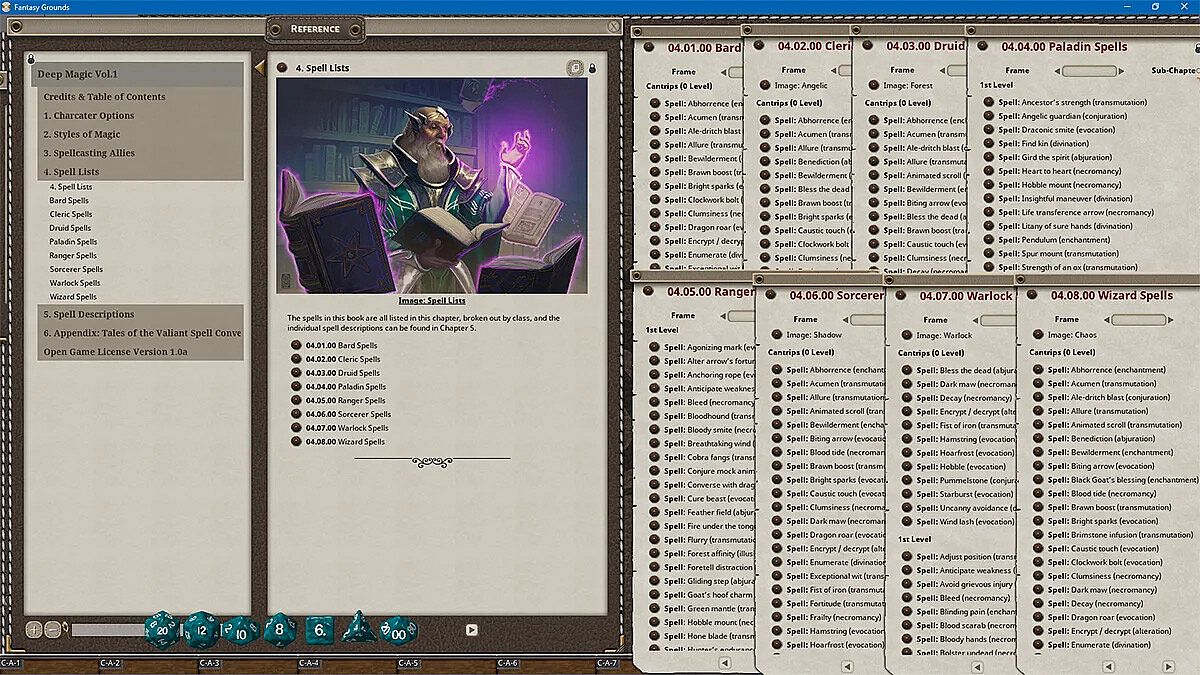Select Cleric Spells in the sidebar
Image resolution: width=1200 pixels, height=675 pixels.
coord(71,214)
